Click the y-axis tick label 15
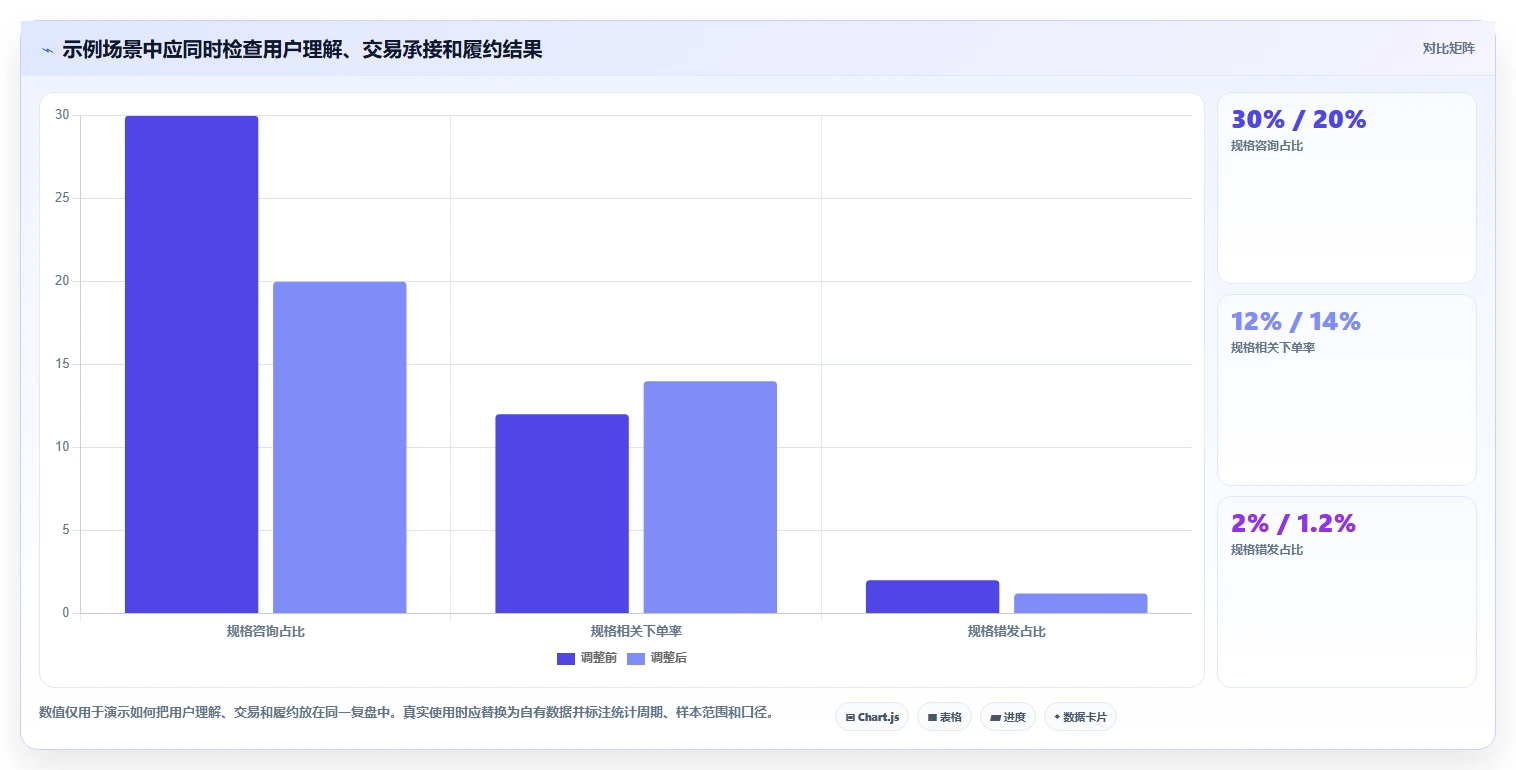The image size is (1516, 770). [x=63, y=364]
